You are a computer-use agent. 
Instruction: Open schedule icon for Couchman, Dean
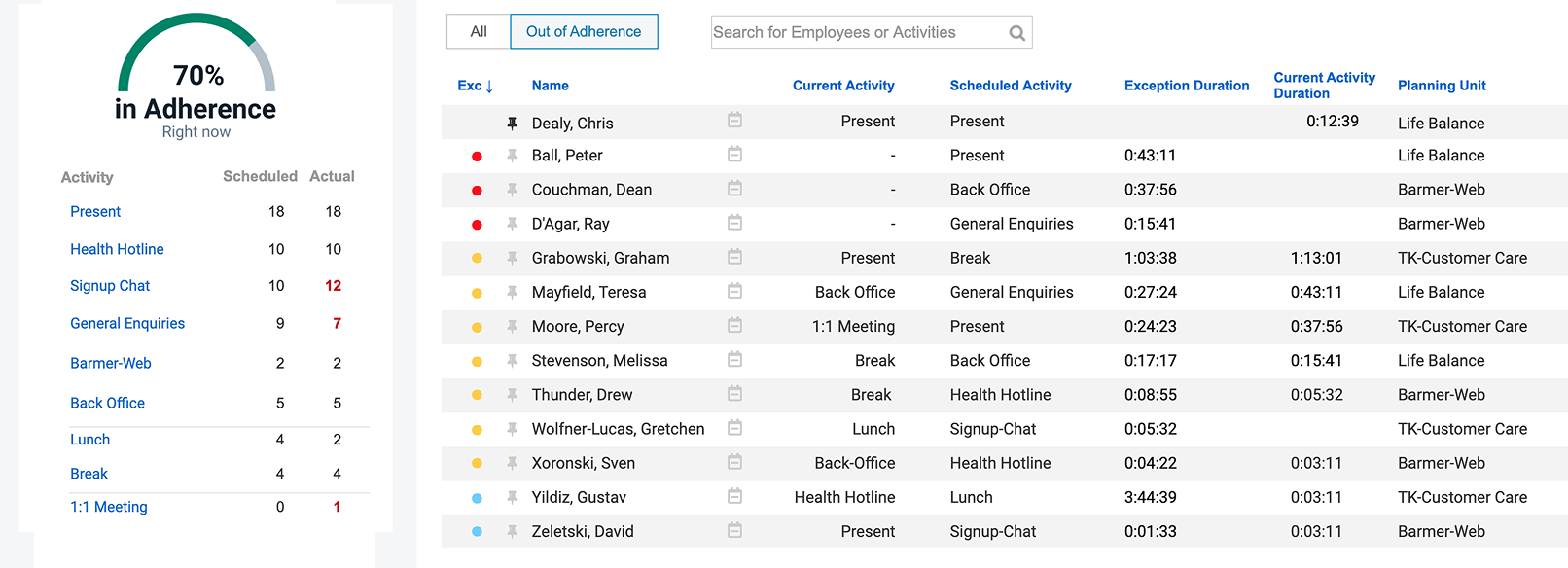(734, 188)
